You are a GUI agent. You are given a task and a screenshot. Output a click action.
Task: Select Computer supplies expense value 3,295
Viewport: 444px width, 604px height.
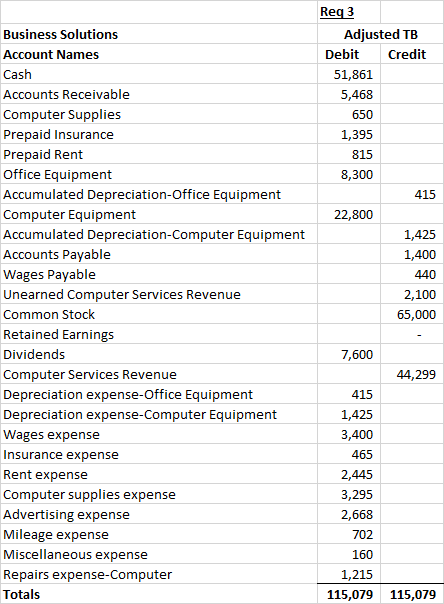[357, 495]
